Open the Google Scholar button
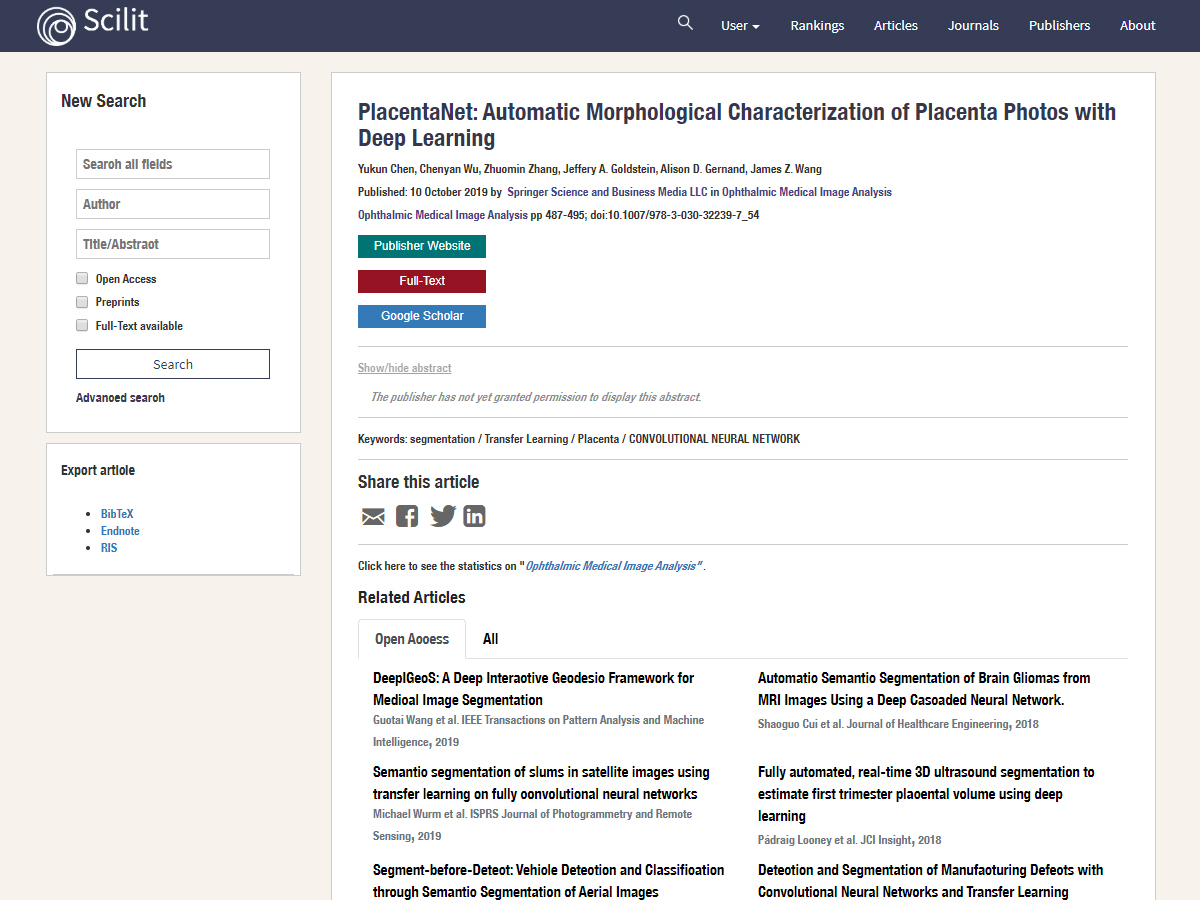This screenshot has width=1200, height=900. (422, 316)
